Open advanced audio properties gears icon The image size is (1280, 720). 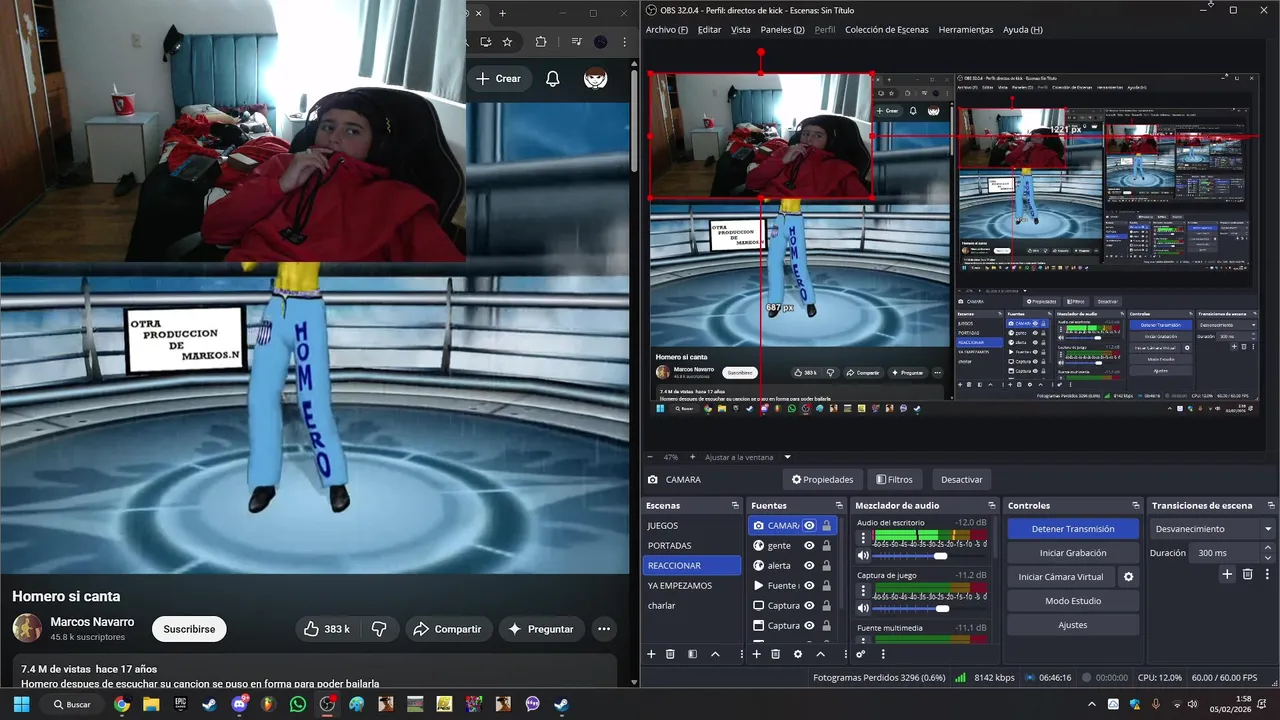[x=860, y=654]
